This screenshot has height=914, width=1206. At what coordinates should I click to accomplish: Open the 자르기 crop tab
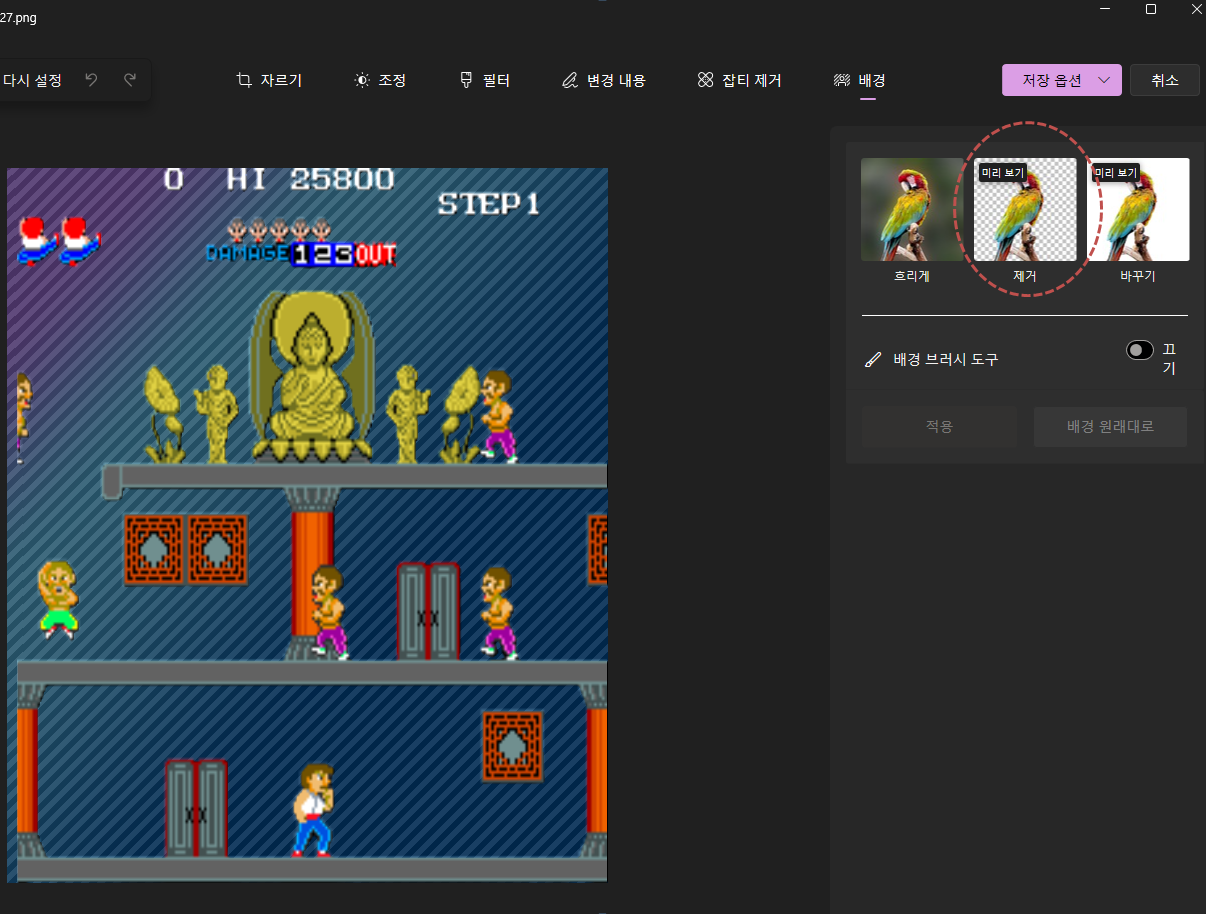[269, 80]
